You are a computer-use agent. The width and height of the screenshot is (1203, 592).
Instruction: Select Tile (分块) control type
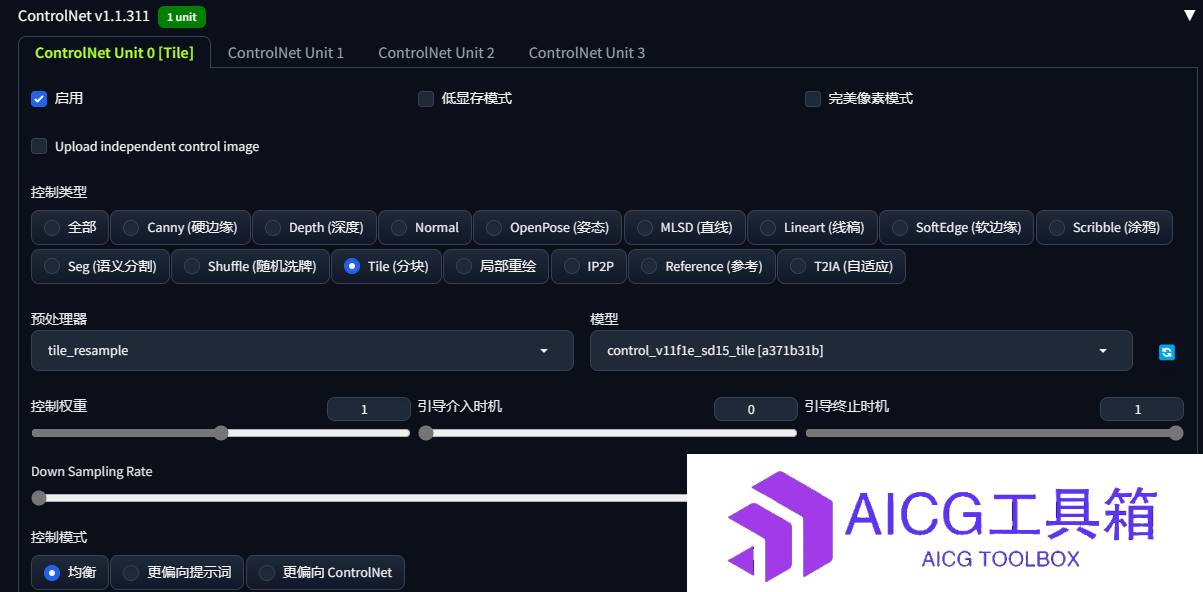386,266
